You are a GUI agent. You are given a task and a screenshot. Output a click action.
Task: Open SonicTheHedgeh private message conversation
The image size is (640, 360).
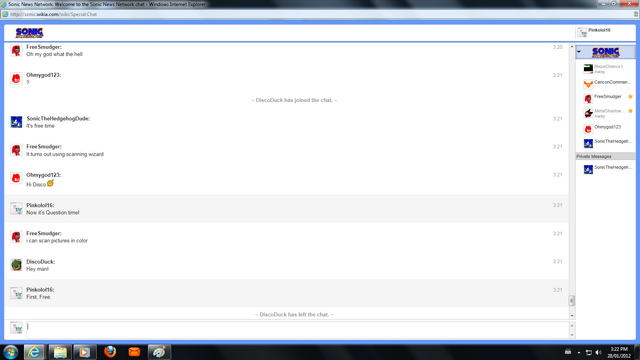coord(608,169)
